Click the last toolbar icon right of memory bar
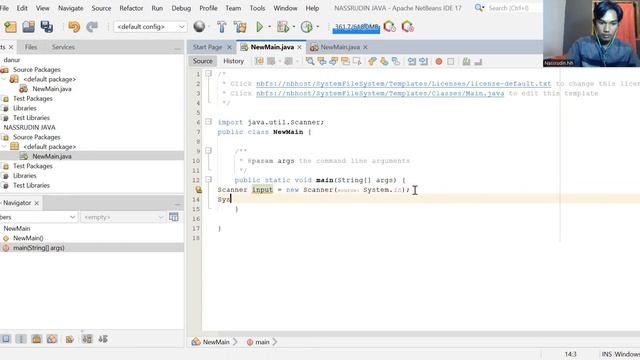 pos(407,27)
